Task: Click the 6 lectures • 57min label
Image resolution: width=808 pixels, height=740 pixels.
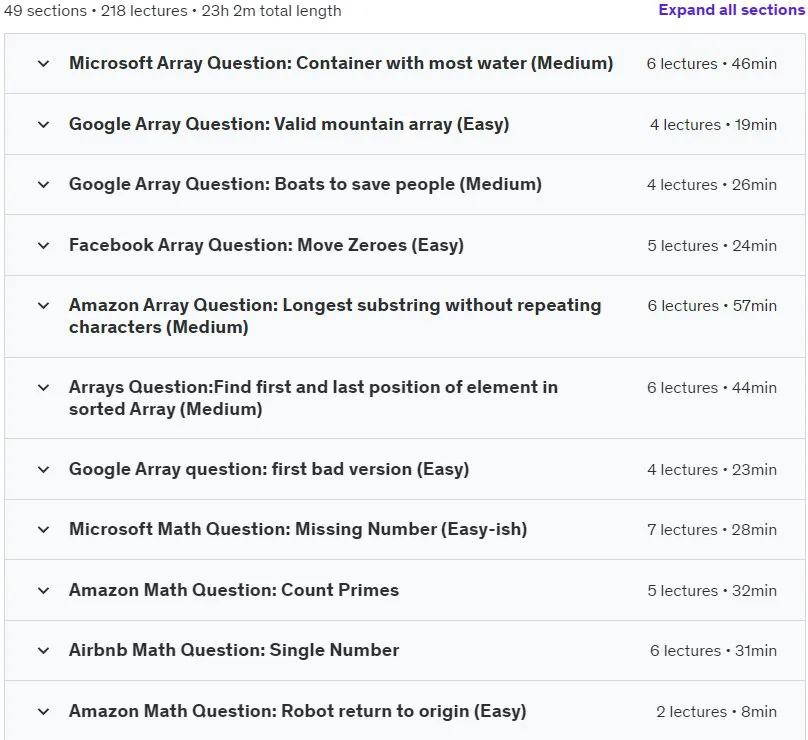Action: 712,306
